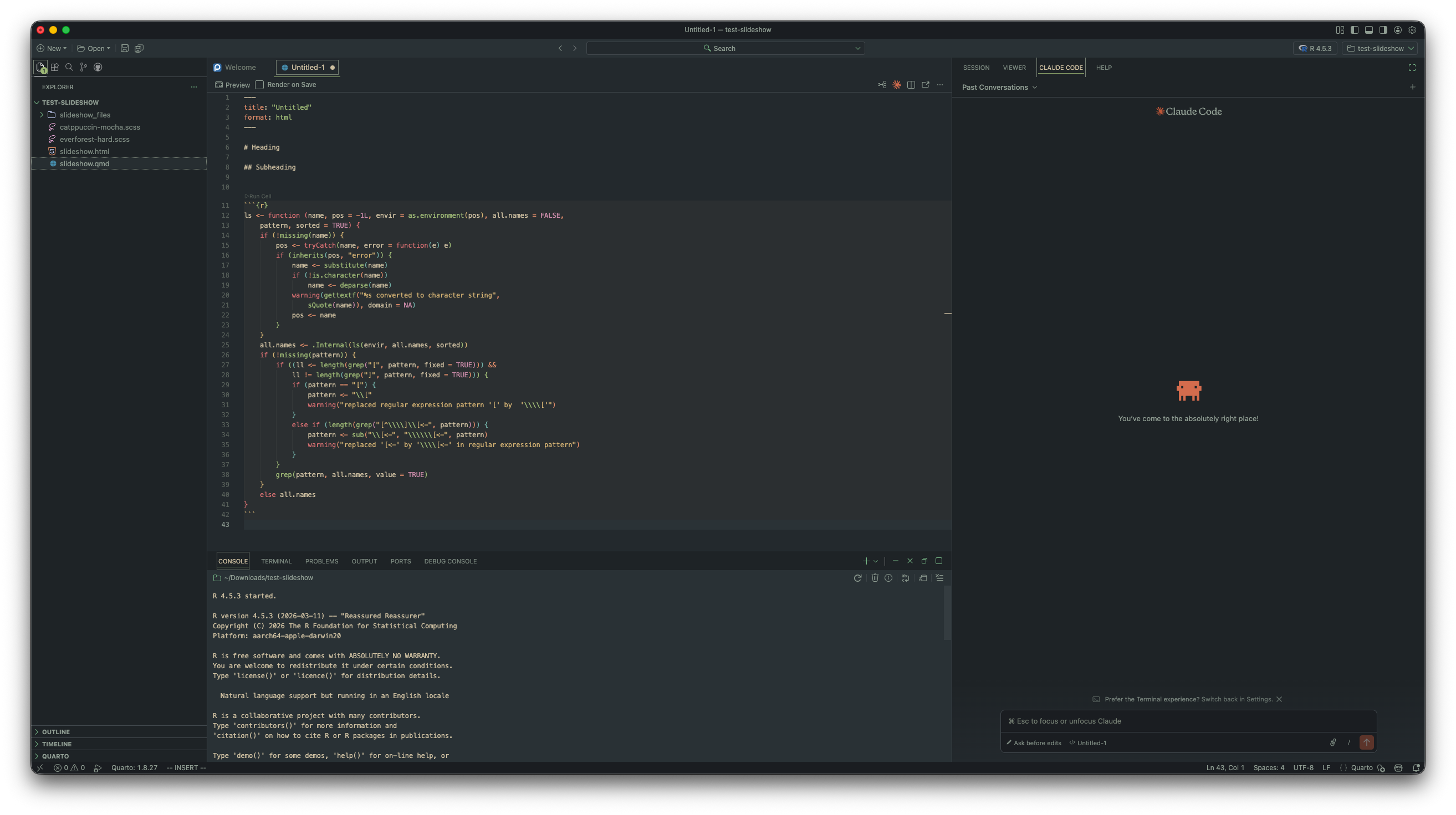The image size is (1456, 815).
Task: Delete the console session with the trash icon
Action: pos(875,578)
